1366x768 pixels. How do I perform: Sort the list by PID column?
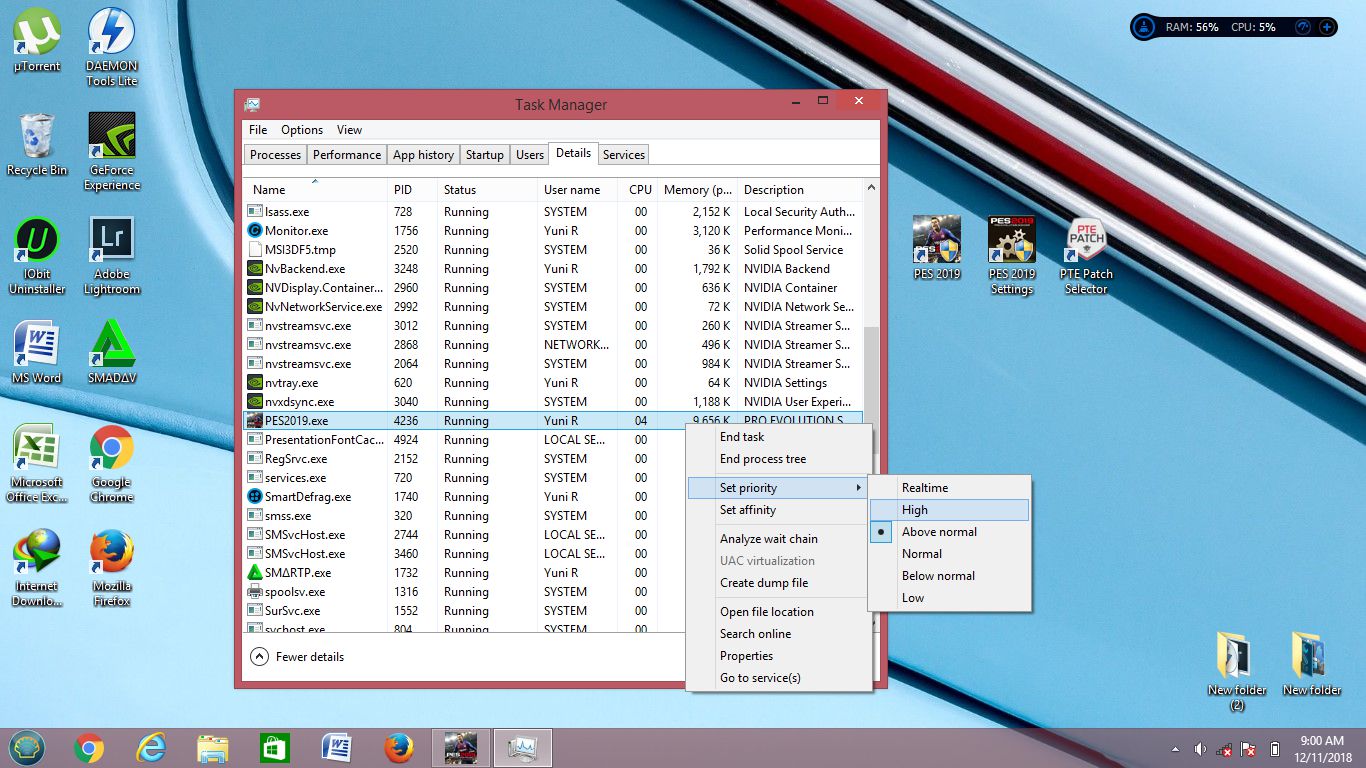coord(413,190)
